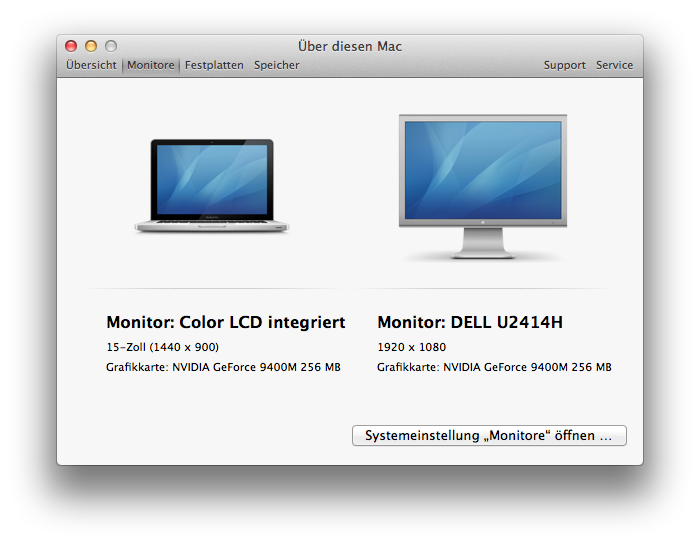
Task: Close the Über diesen Mac window
Action: point(71,46)
